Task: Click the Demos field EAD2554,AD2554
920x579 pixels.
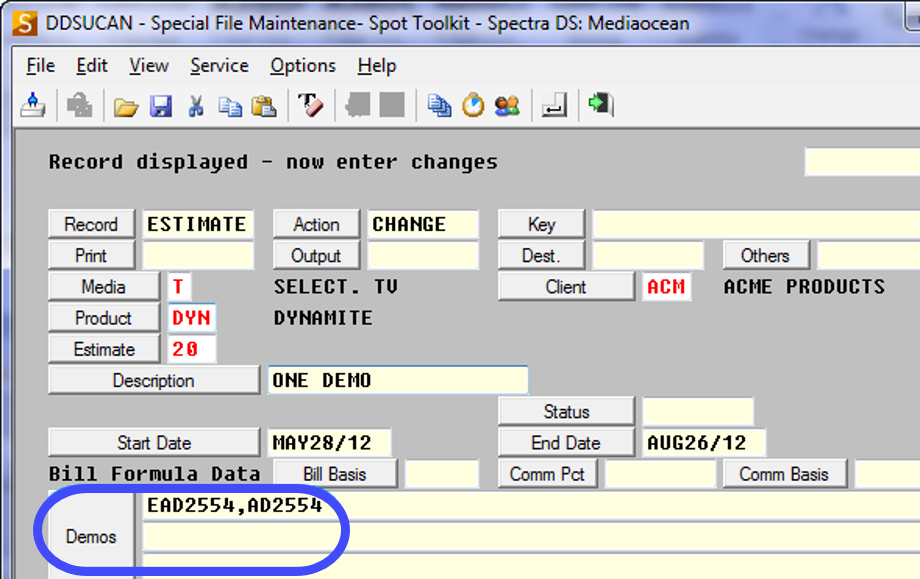Action: coord(531,505)
